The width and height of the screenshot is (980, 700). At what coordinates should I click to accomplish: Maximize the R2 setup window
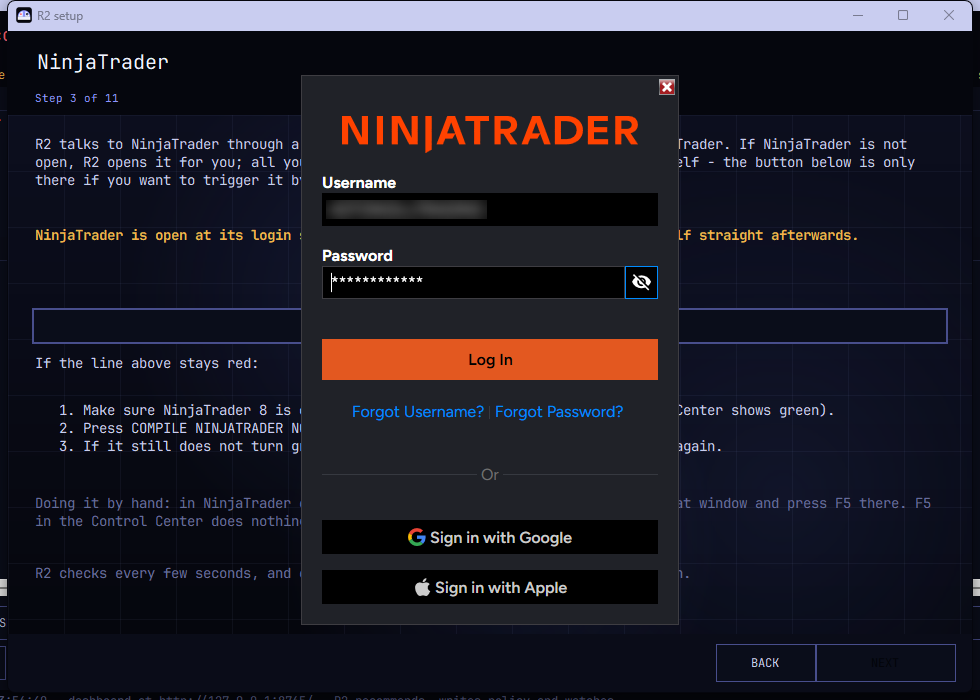pyautogui.click(x=902, y=15)
